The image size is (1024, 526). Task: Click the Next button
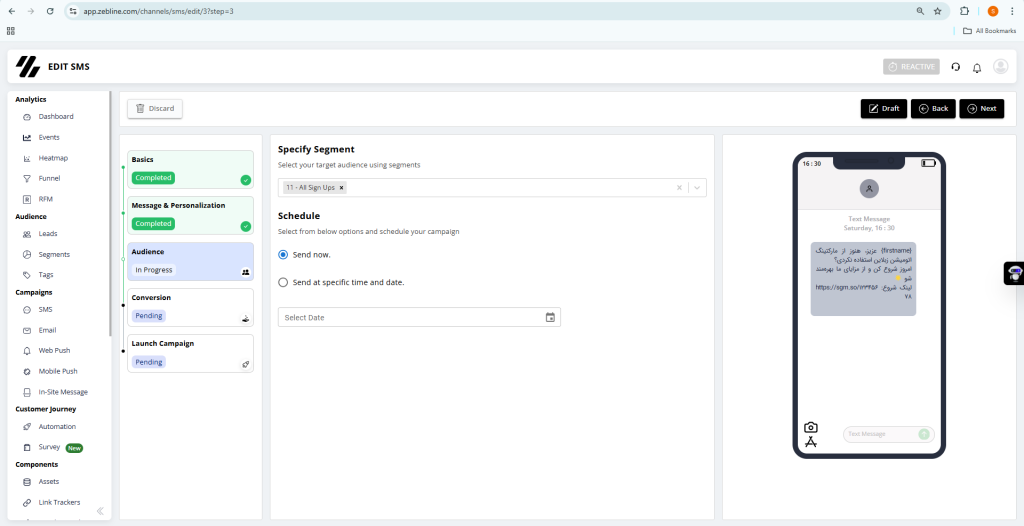(x=981, y=108)
